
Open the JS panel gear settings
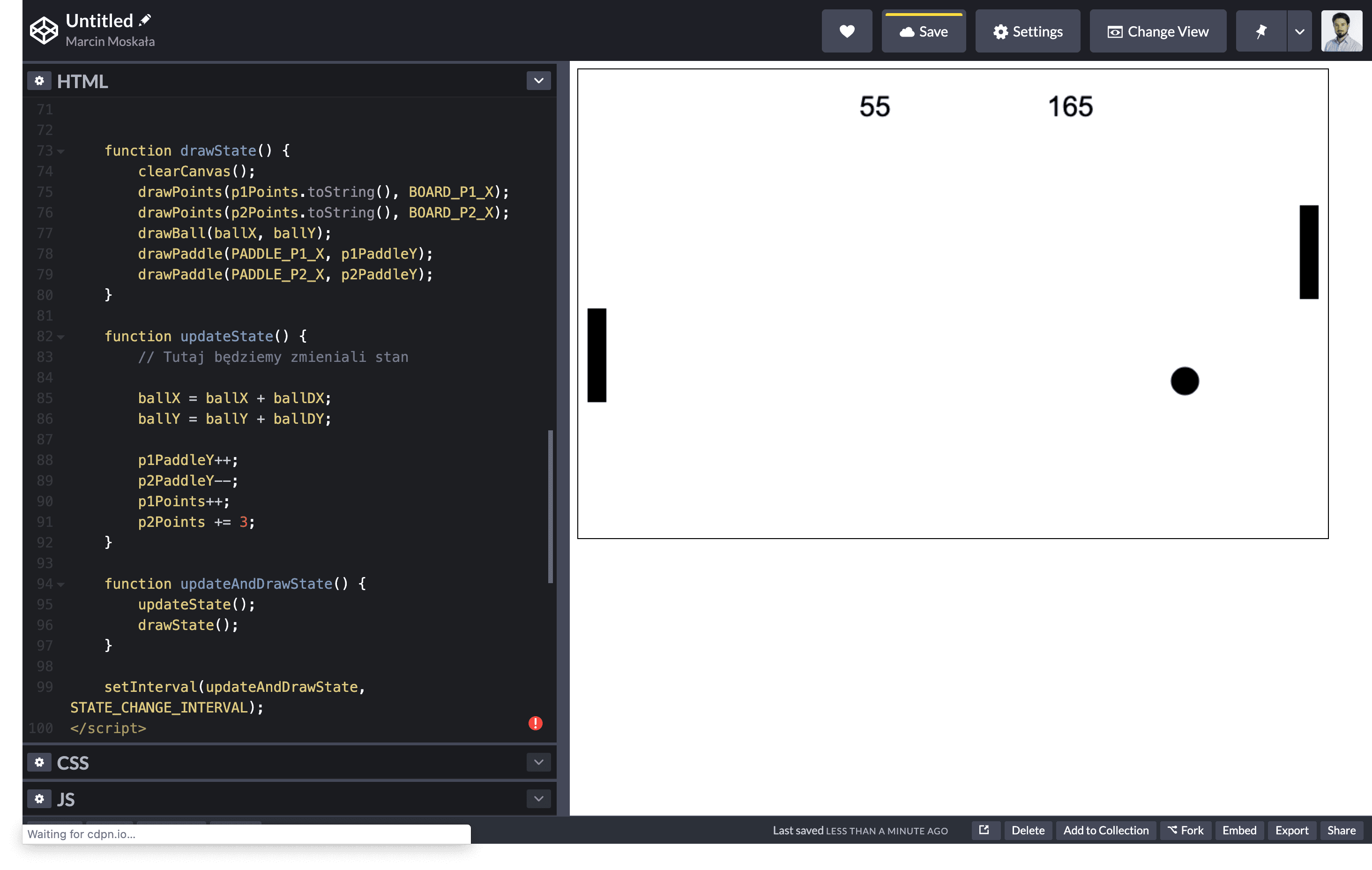[39, 799]
